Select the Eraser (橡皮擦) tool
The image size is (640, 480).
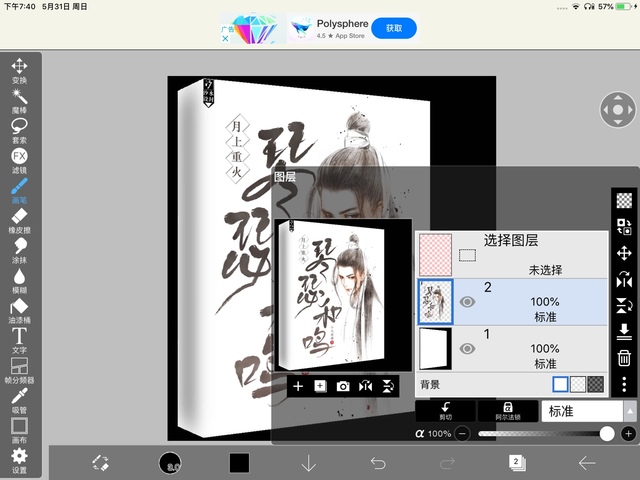(x=19, y=218)
